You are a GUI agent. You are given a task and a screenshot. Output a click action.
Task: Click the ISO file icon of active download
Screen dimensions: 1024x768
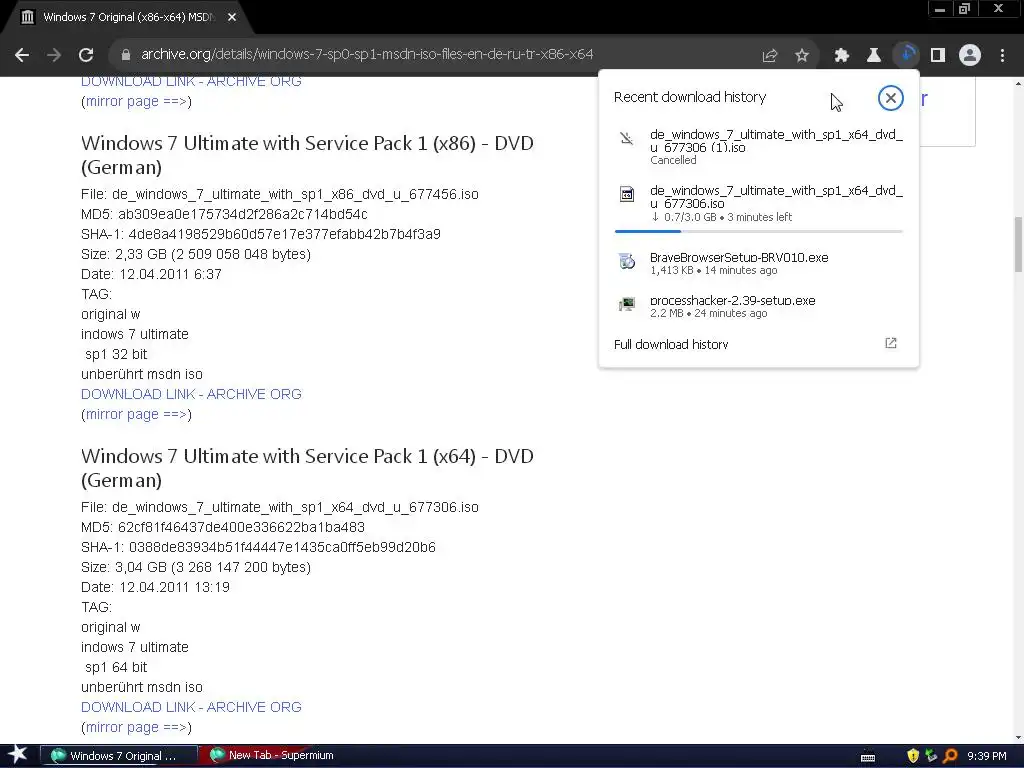click(x=626, y=194)
